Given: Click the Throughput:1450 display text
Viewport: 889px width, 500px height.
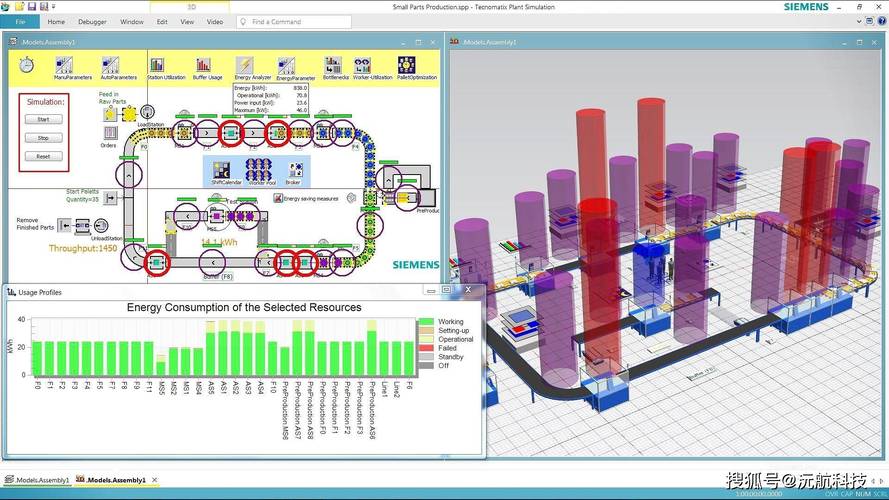Looking at the screenshot, I should (x=83, y=248).
